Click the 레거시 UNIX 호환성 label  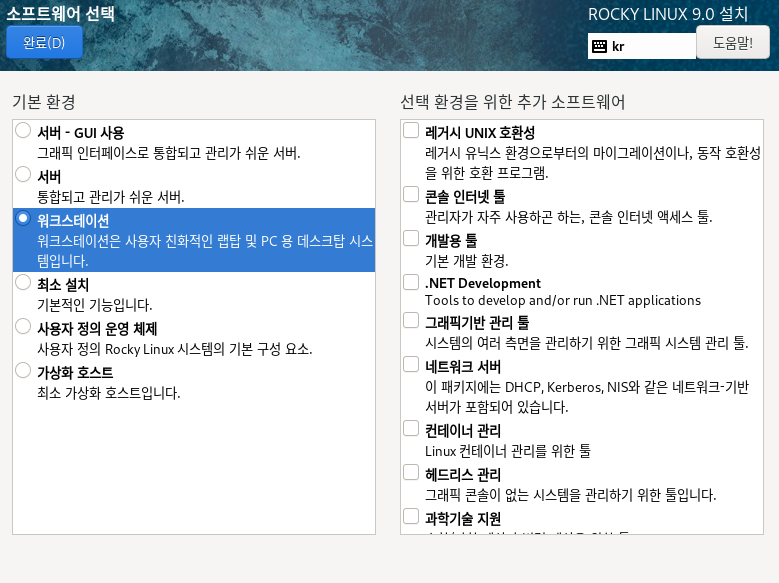pos(480,133)
